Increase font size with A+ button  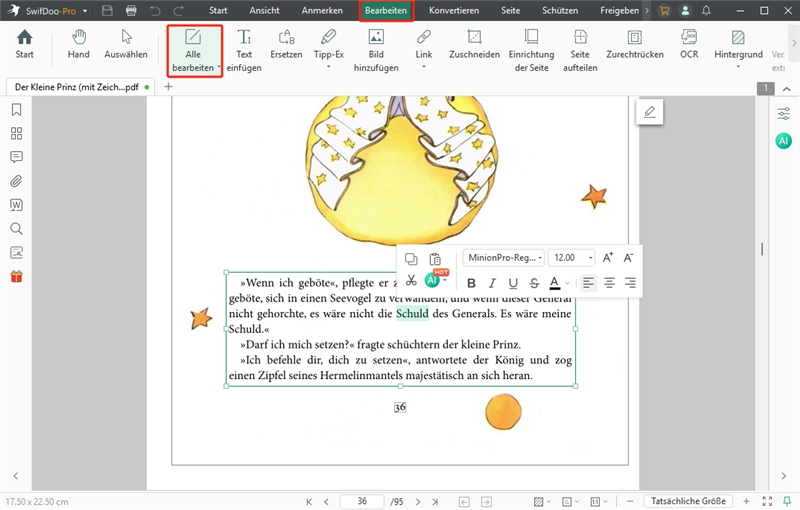[607, 258]
